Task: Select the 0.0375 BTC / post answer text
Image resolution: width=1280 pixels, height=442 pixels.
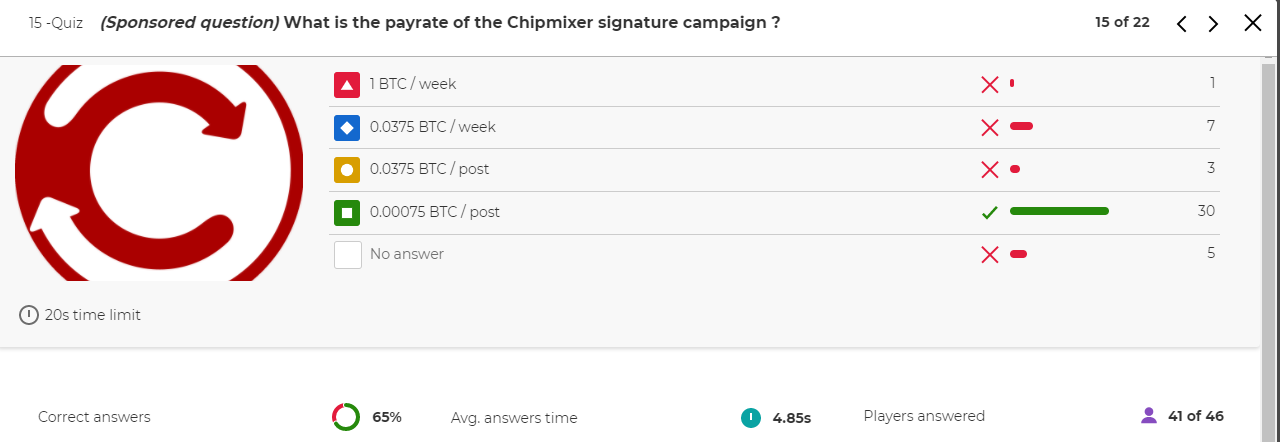Action: (430, 169)
